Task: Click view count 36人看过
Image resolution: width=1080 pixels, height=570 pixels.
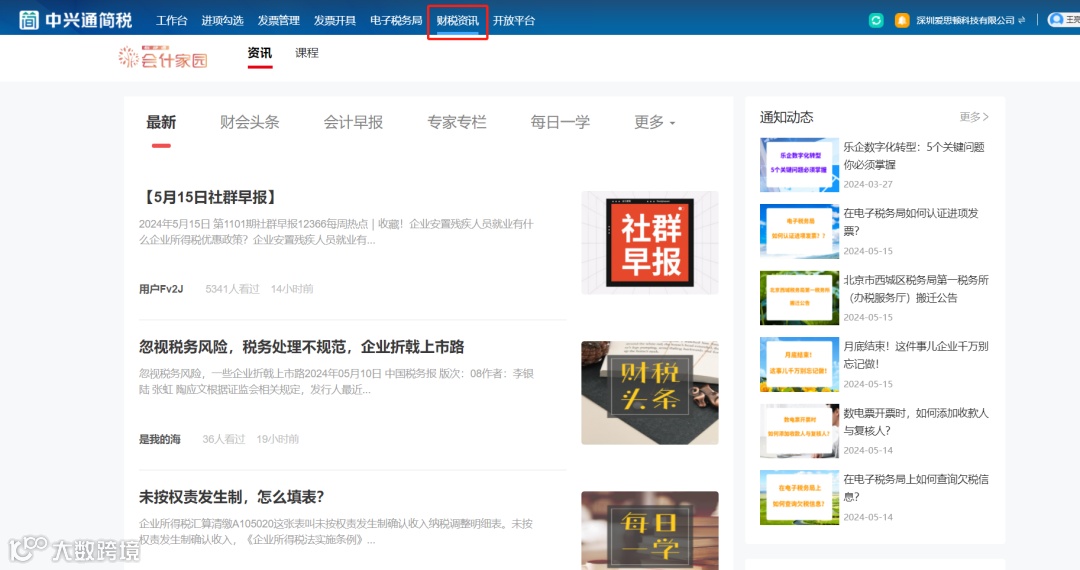Action: click(224, 439)
